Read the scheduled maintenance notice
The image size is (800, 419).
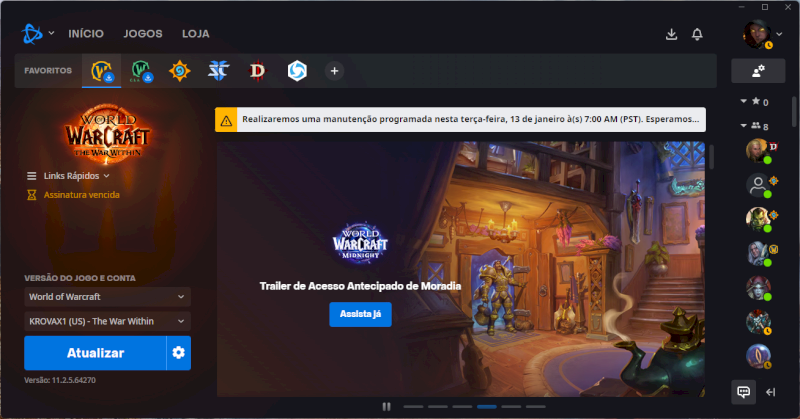pyautogui.click(x=470, y=119)
